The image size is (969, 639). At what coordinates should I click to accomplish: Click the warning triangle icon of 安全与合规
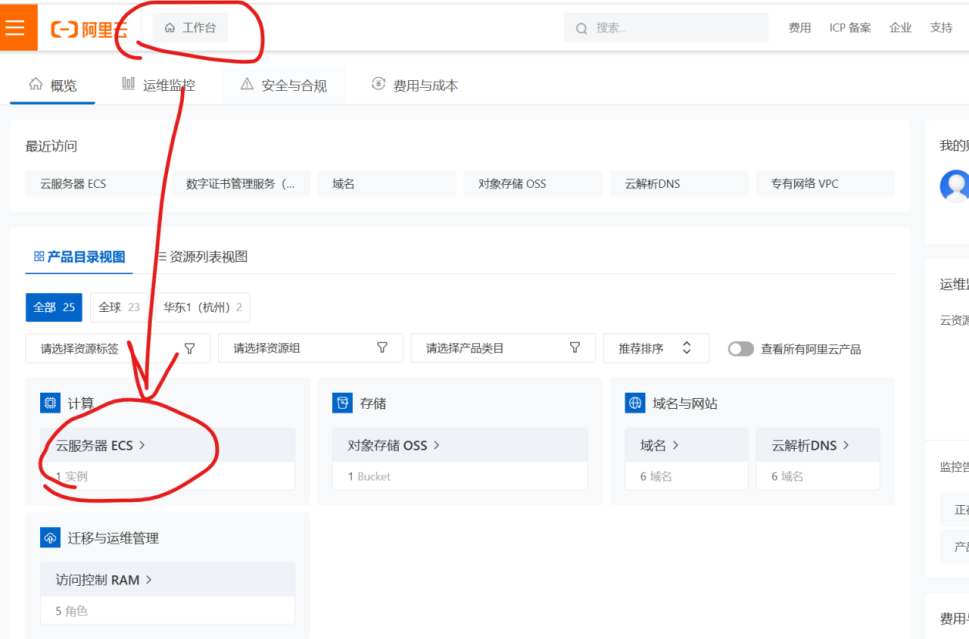[x=247, y=84]
